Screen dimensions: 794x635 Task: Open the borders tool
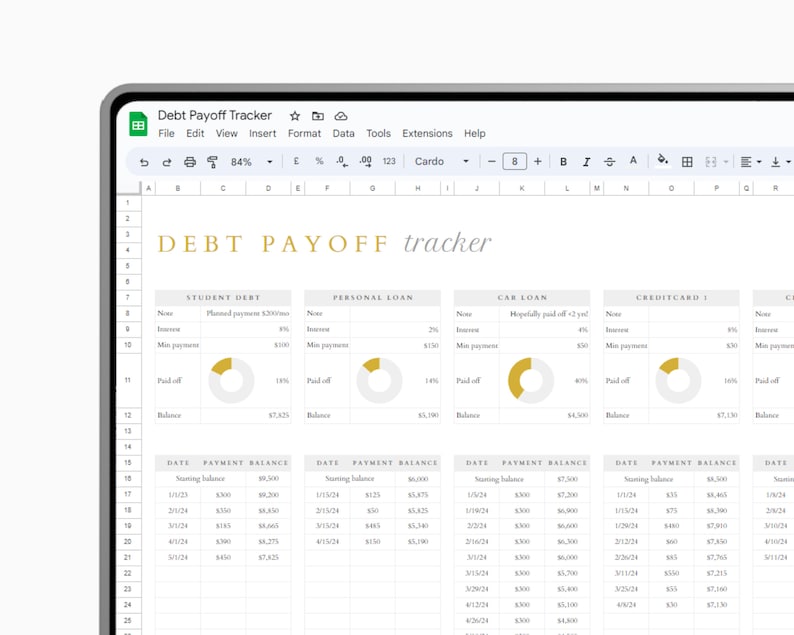click(x=687, y=162)
